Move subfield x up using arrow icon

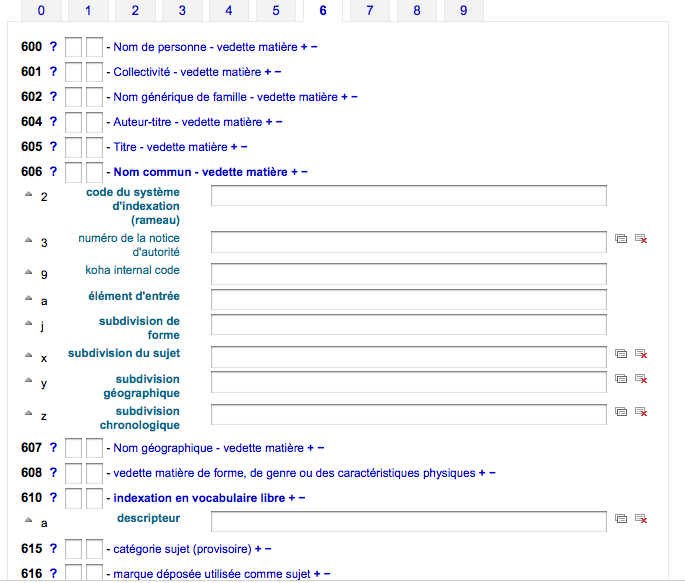click(27, 355)
